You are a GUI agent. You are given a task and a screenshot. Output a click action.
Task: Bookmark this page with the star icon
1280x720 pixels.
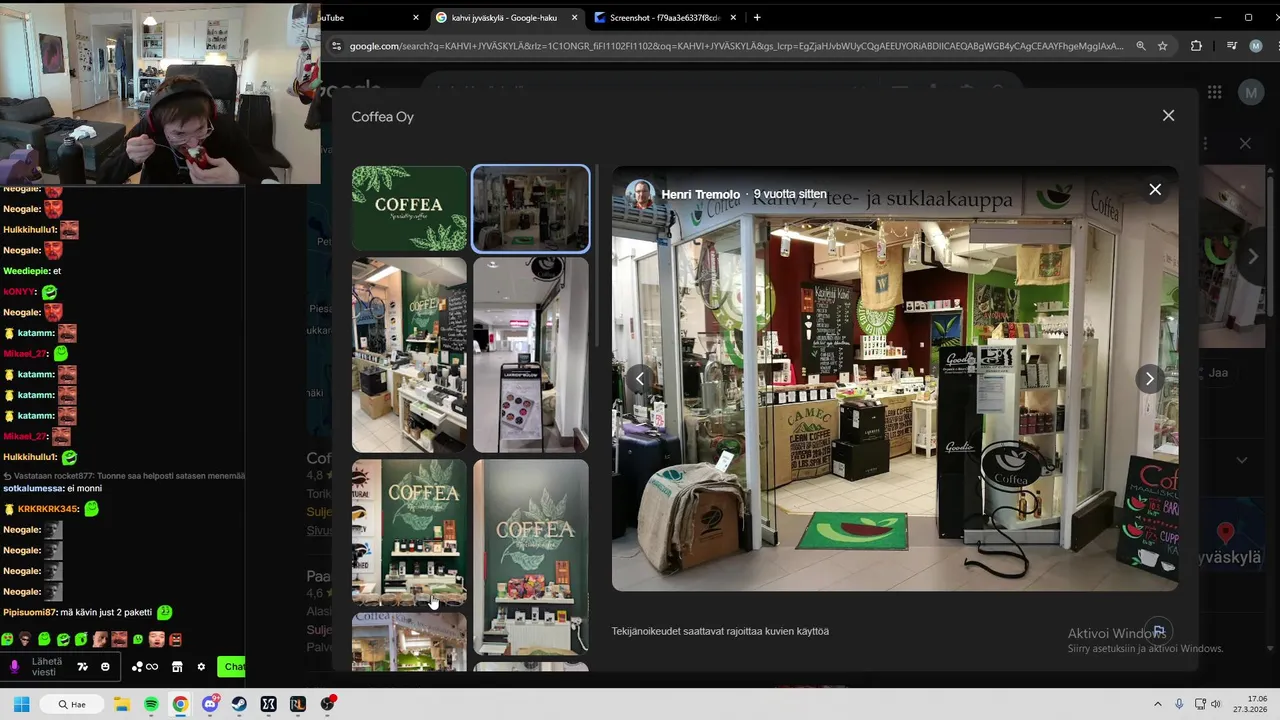[x=1163, y=46]
